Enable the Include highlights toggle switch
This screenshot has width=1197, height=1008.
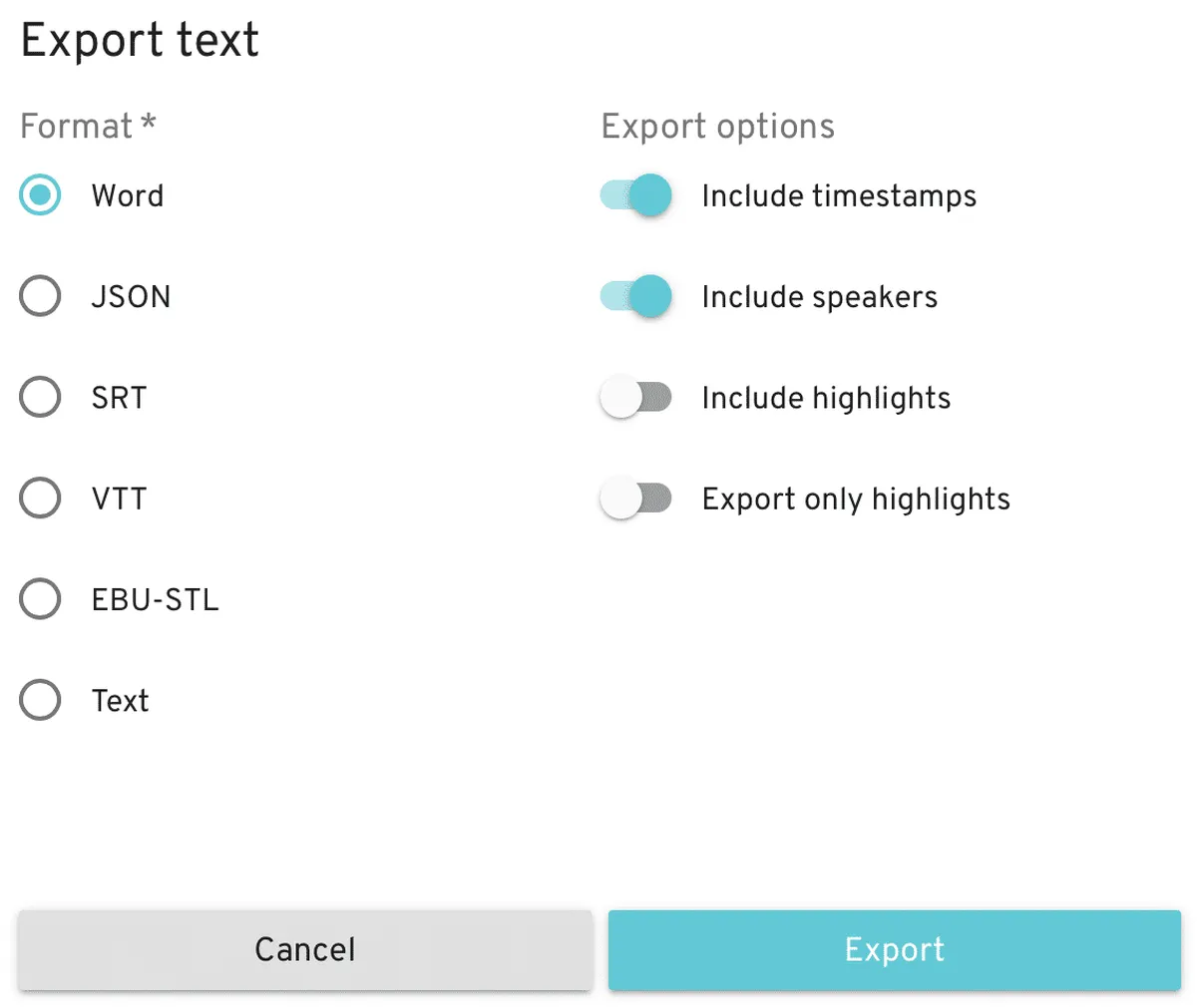636,397
